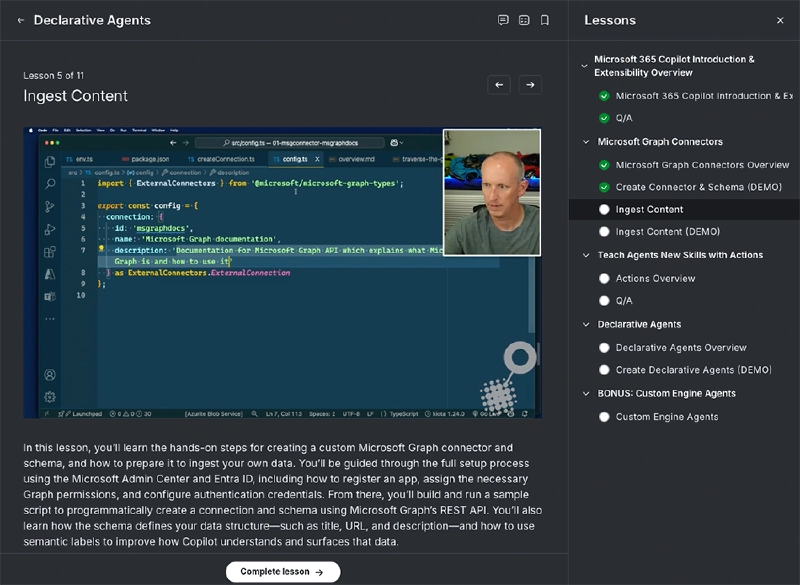Image resolution: width=800 pixels, height=585 pixels.
Task: Click the Complete lesson button
Action: 282,571
